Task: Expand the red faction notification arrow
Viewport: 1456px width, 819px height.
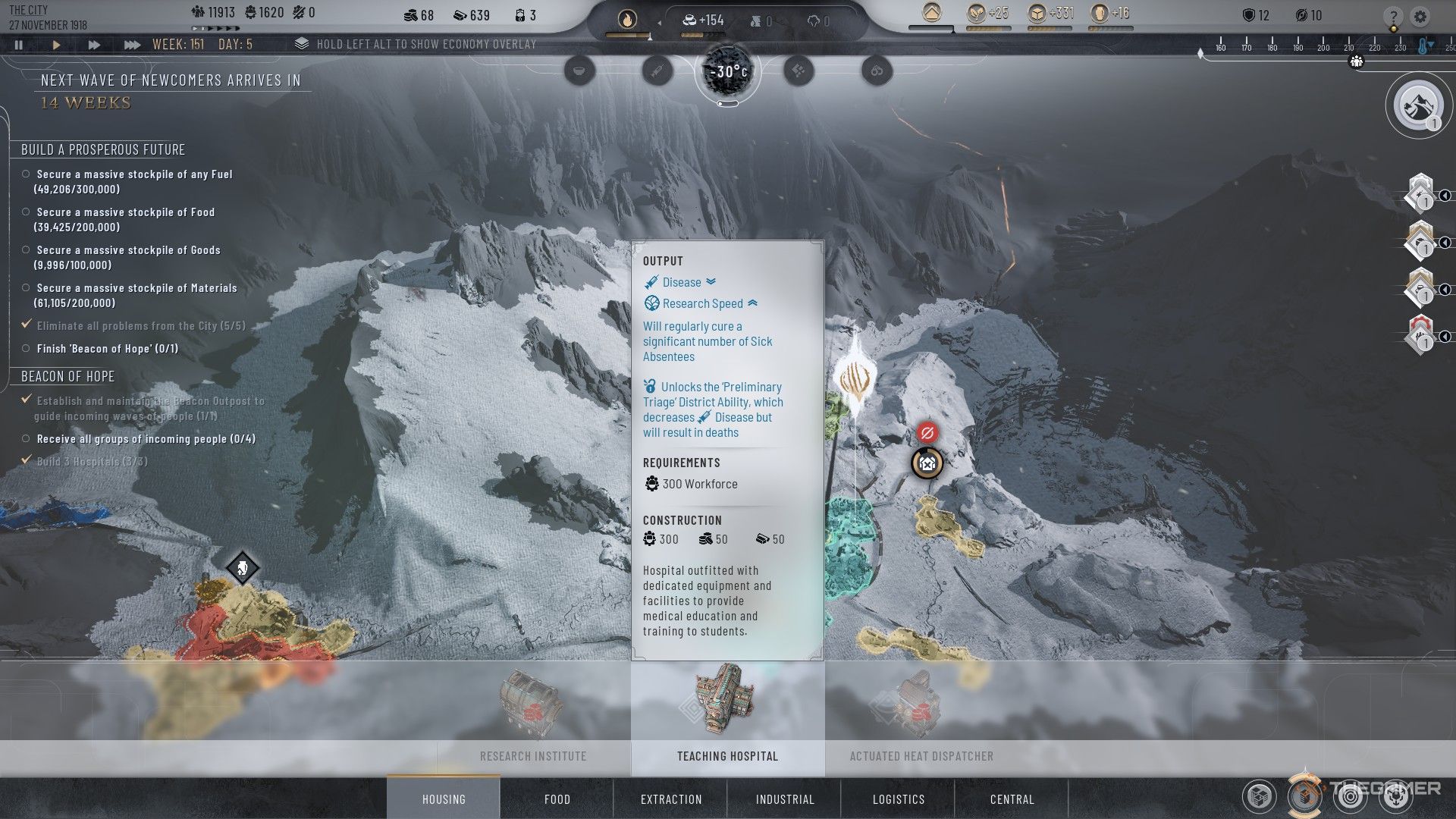Action: pos(1445,336)
